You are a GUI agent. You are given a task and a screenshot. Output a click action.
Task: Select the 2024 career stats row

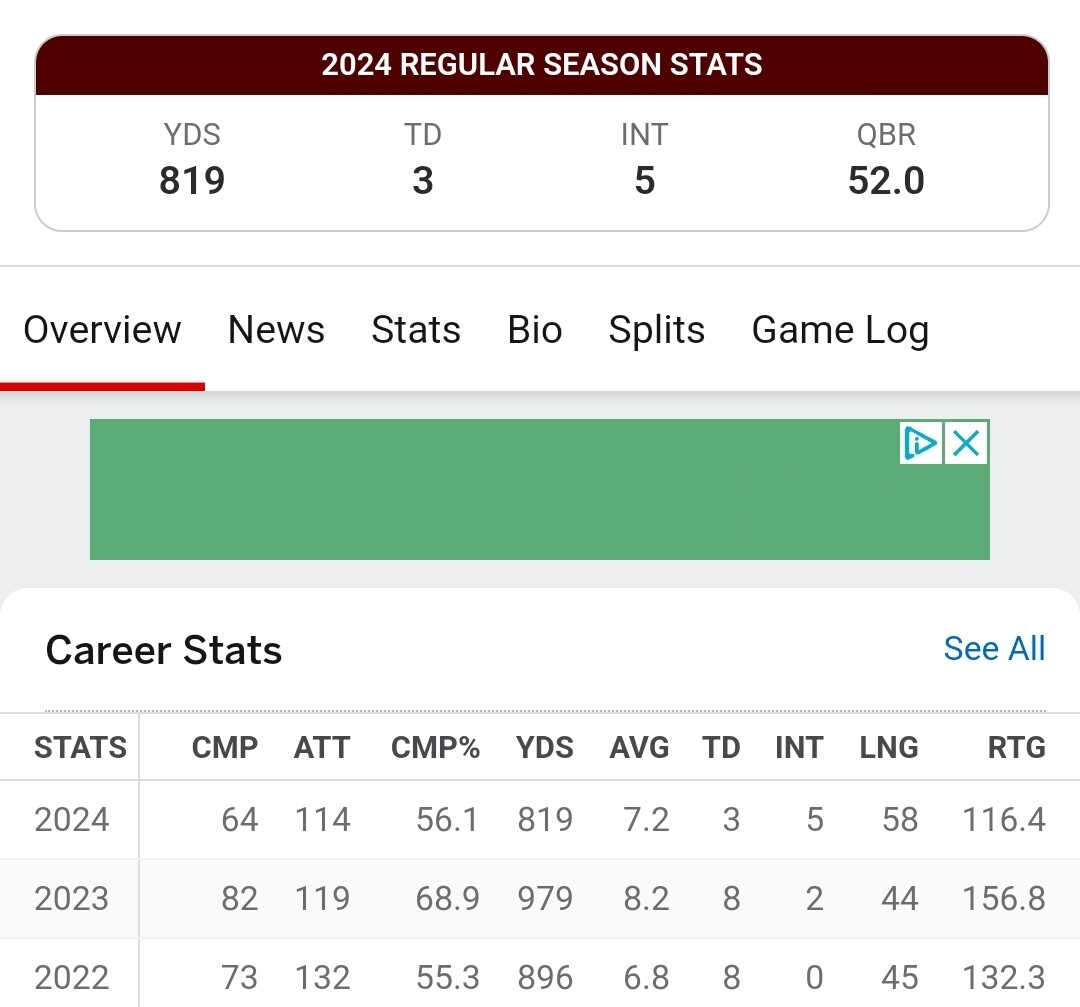(x=540, y=820)
